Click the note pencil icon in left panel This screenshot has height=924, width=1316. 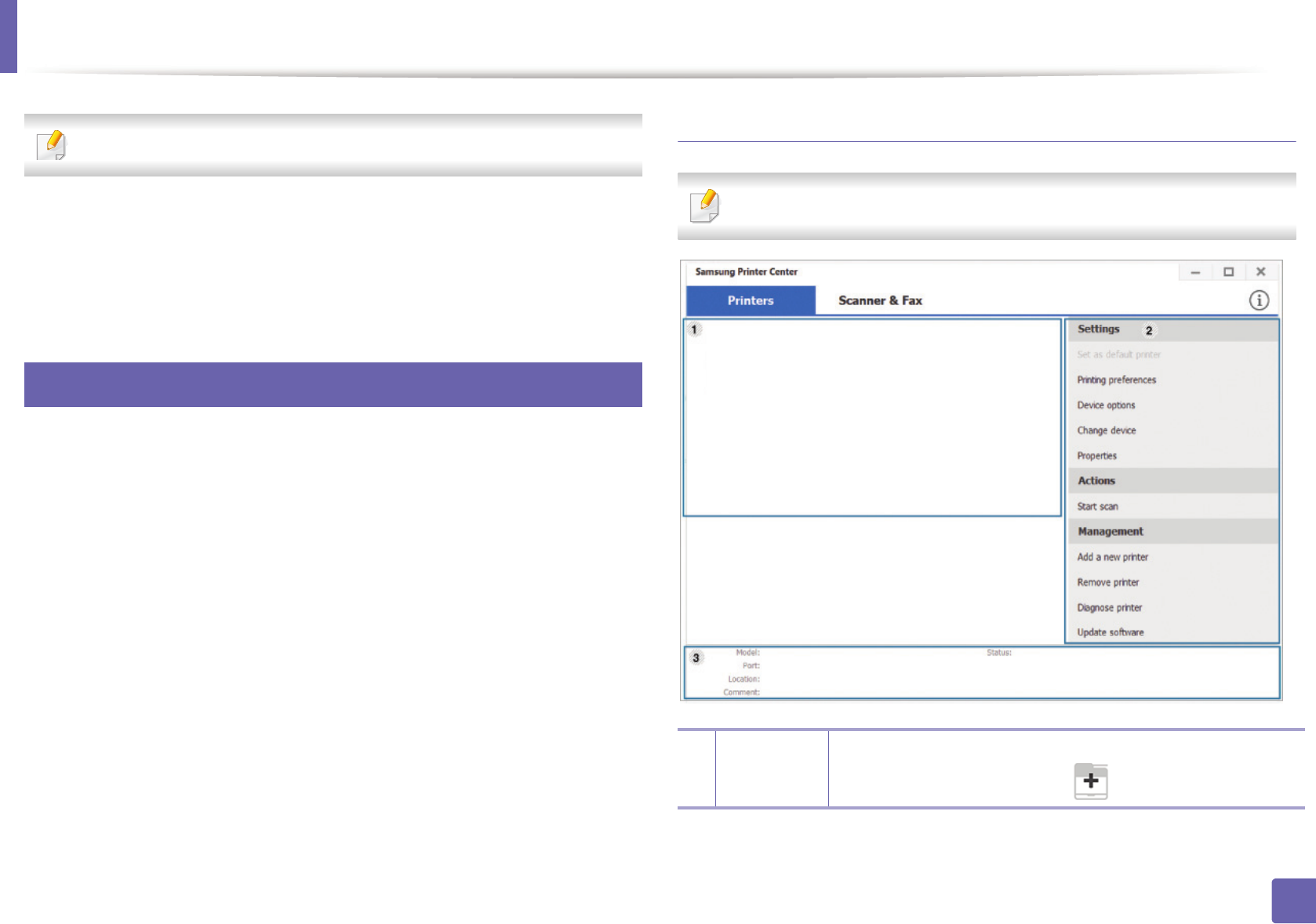[x=52, y=145]
